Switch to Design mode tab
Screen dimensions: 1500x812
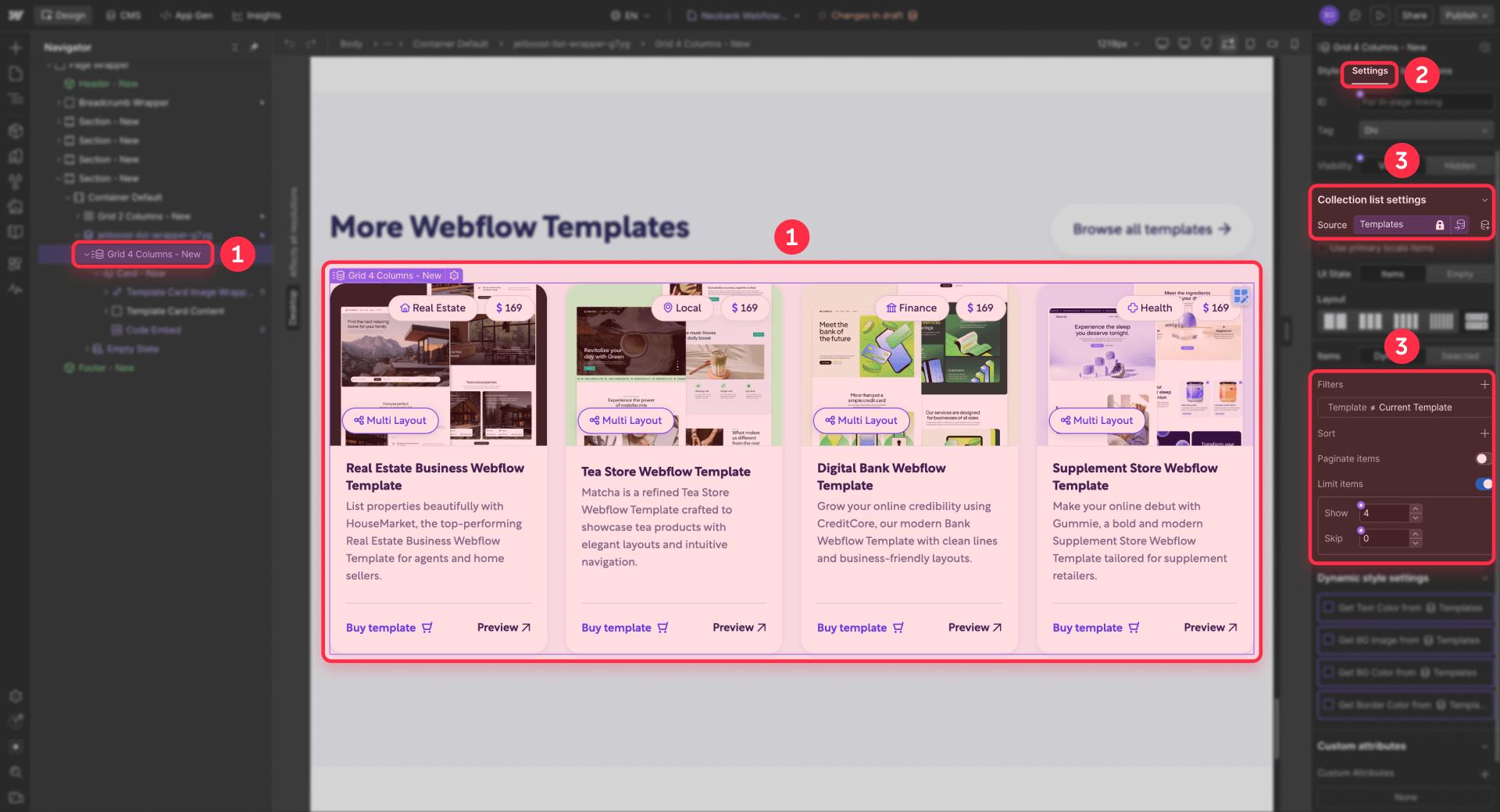point(62,16)
